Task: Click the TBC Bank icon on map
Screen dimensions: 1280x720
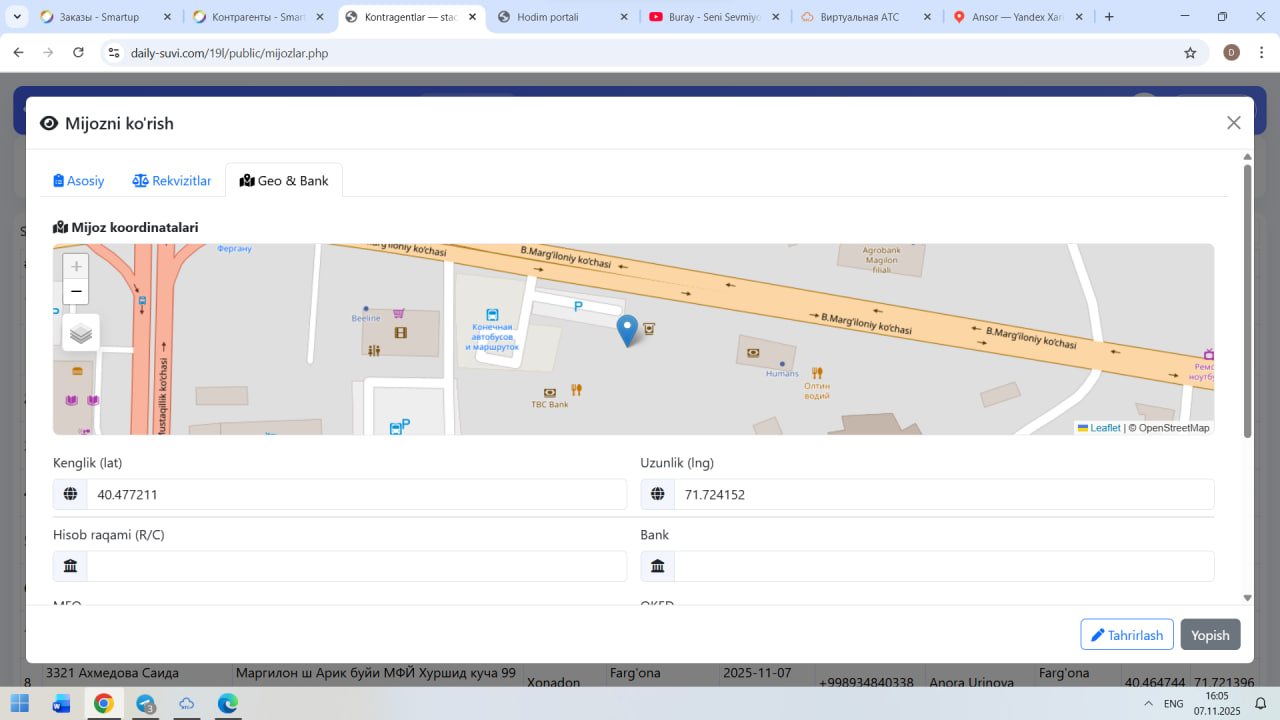Action: pos(549,392)
